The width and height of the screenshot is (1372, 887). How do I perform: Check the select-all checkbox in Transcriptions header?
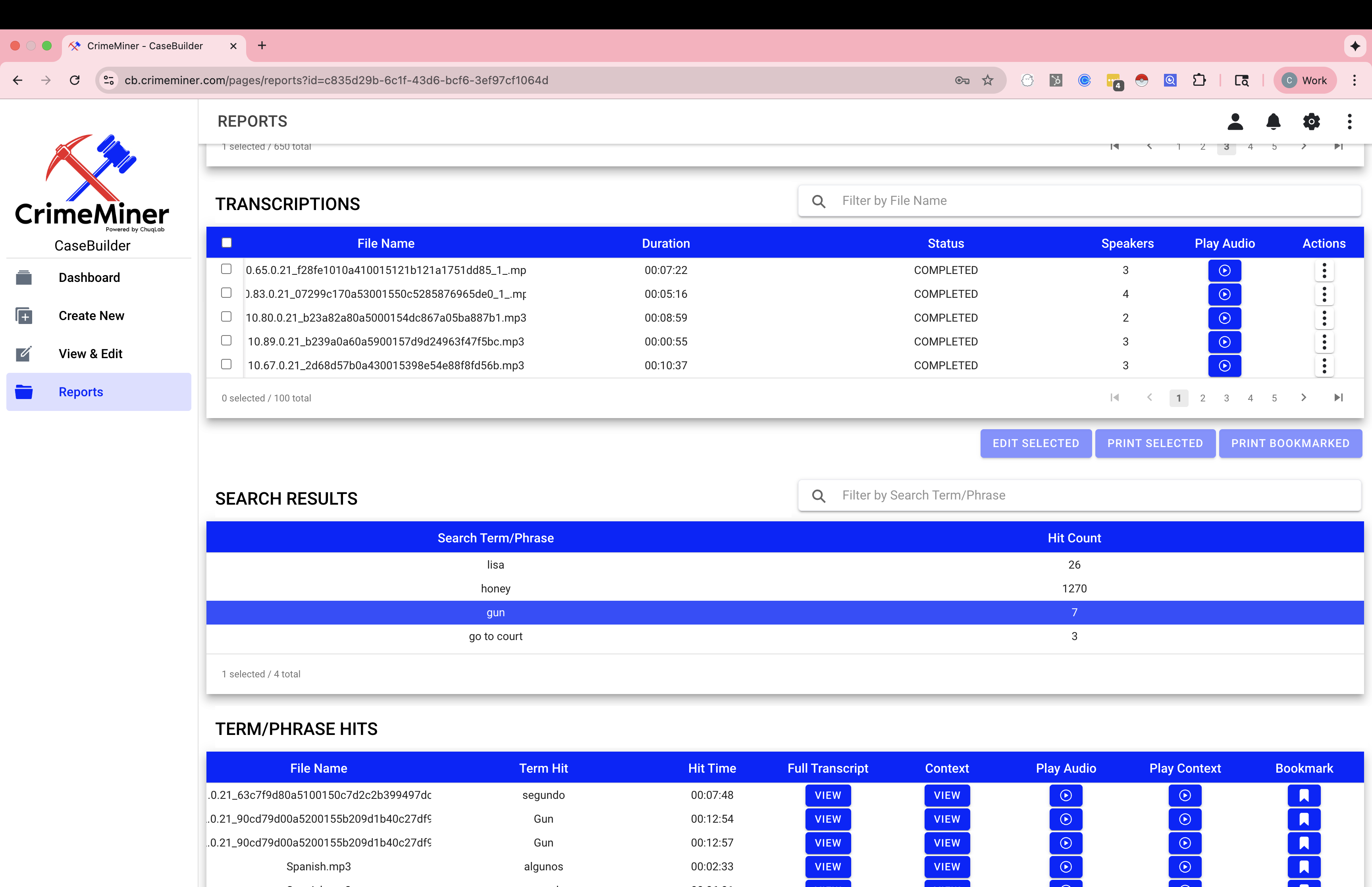[226, 243]
